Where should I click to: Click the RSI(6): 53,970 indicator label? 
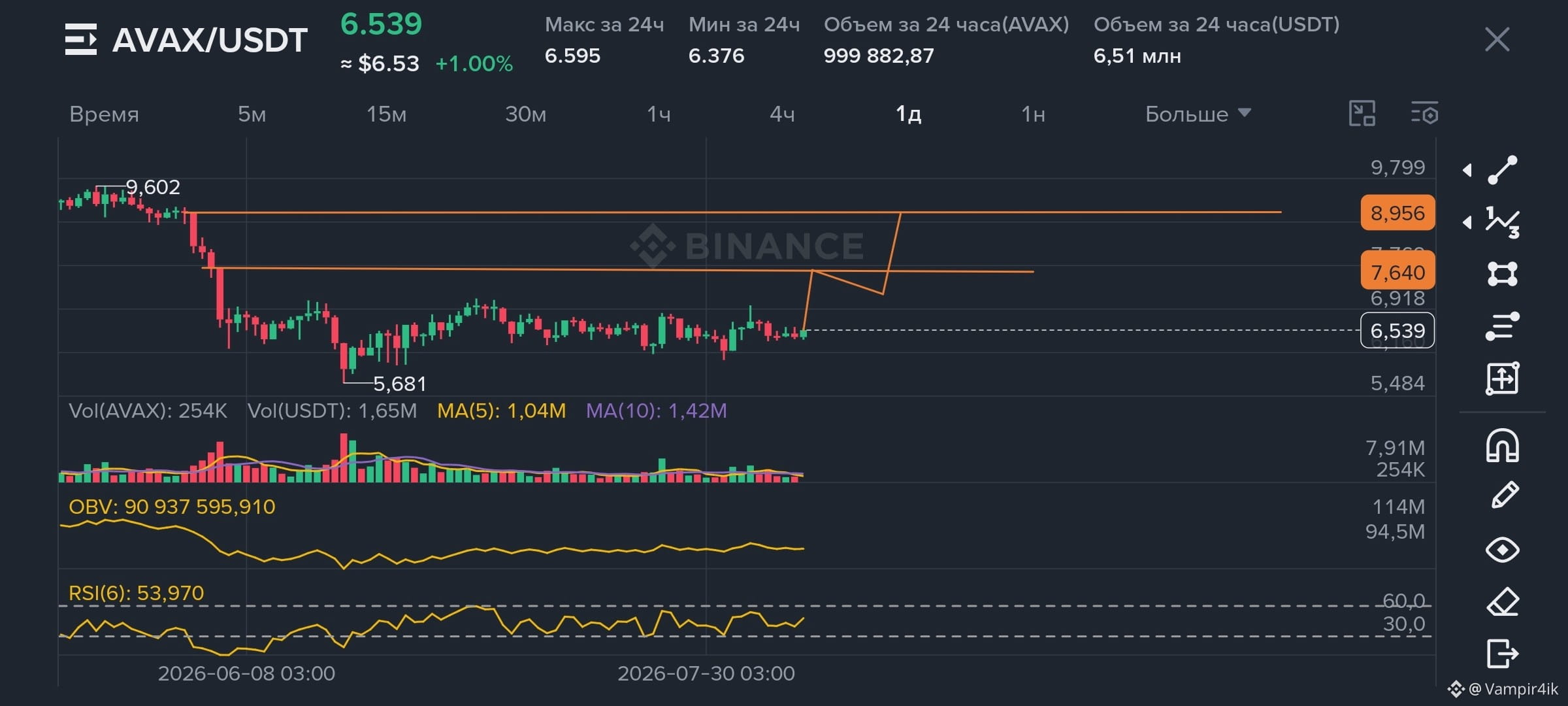tap(136, 593)
